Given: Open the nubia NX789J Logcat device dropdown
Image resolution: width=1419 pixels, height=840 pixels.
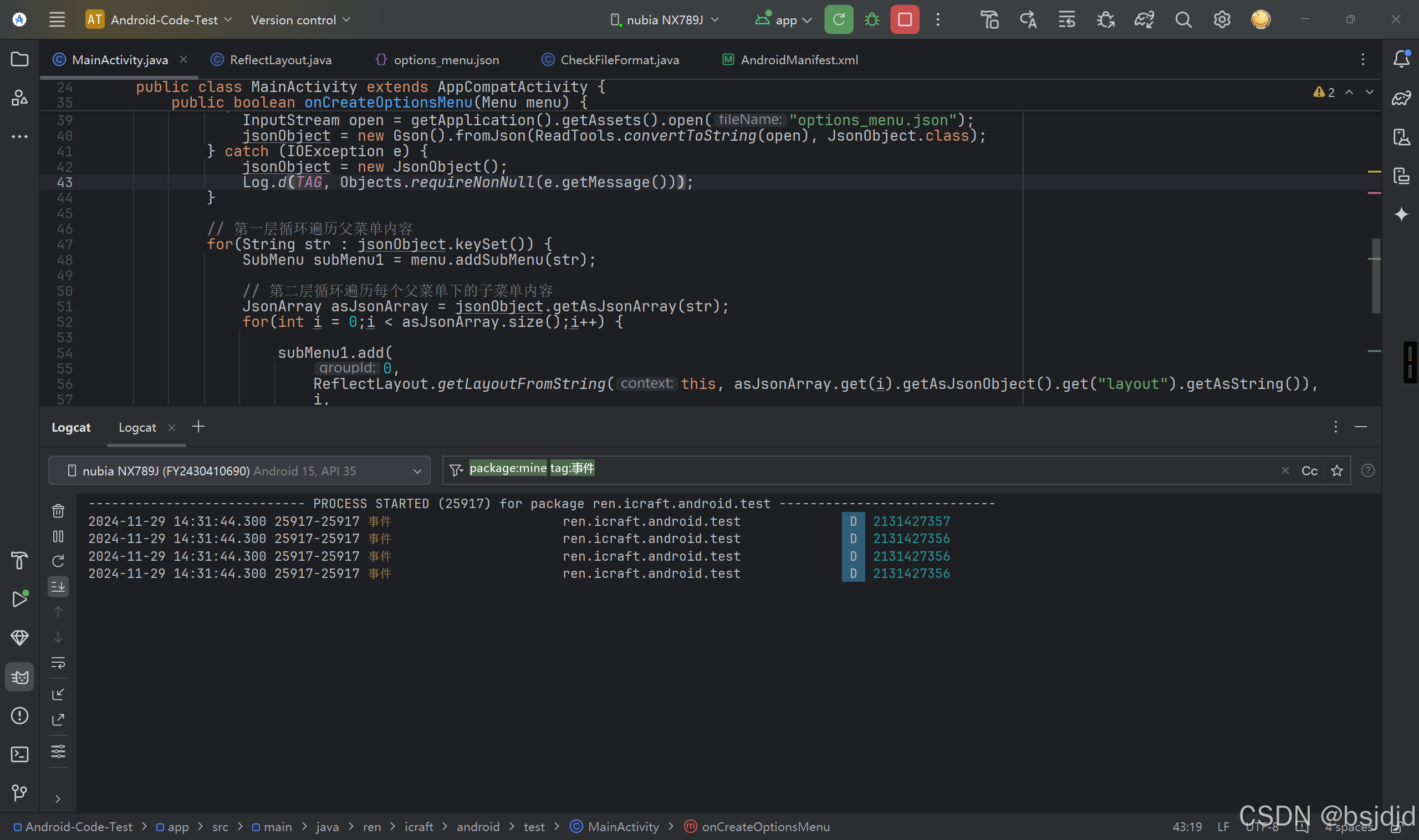Looking at the screenshot, I should (239, 471).
